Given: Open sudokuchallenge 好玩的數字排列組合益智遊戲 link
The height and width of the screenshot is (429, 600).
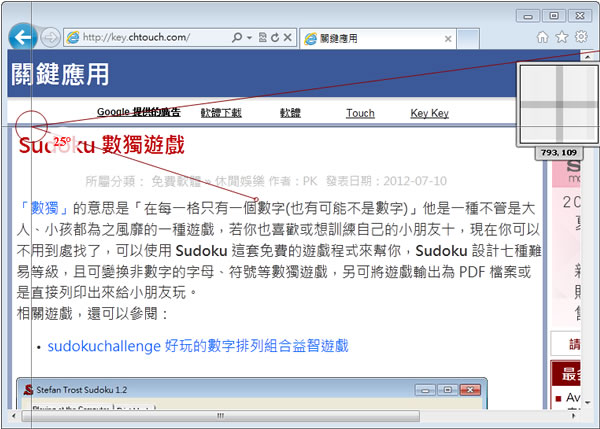Looking at the screenshot, I should pos(198,346).
